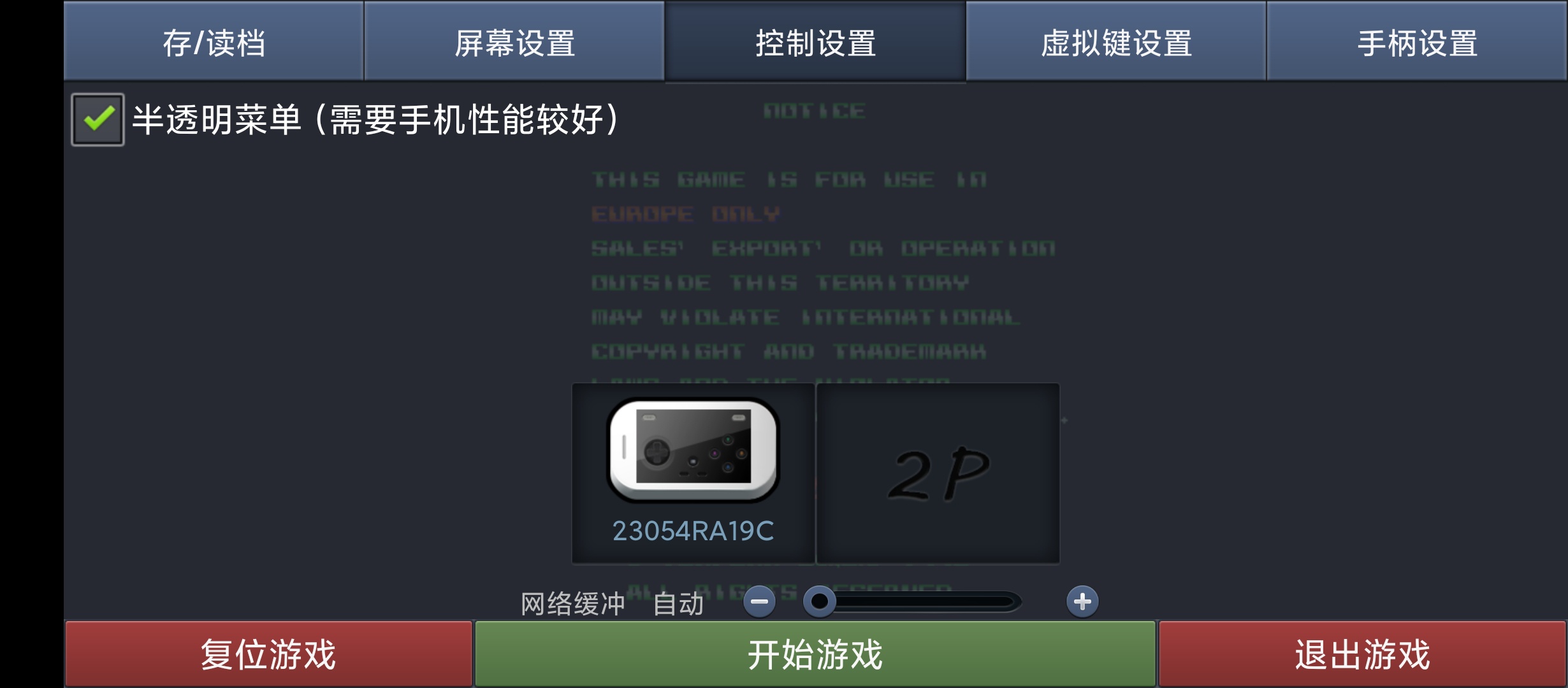
Task: Go to the 手柄设置 gamepad tab
Action: (1417, 41)
